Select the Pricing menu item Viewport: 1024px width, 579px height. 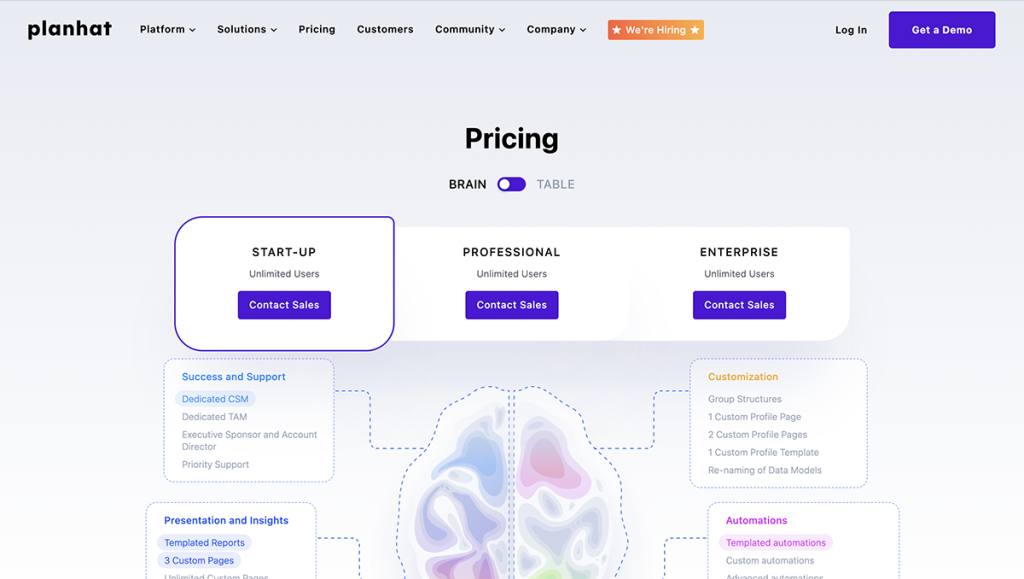click(x=317, y=29)
